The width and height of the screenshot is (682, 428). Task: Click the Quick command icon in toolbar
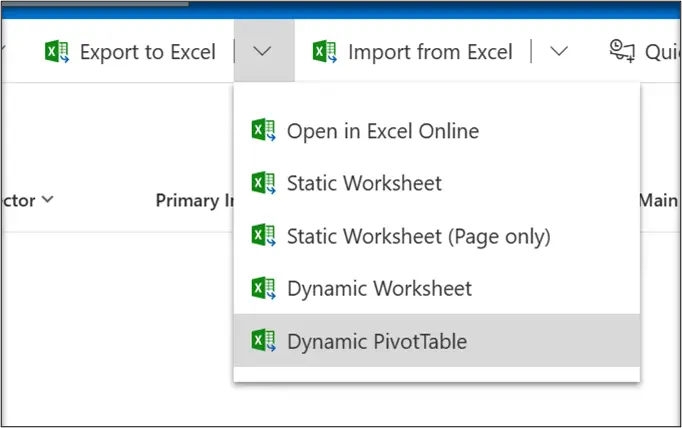[622, 52]
